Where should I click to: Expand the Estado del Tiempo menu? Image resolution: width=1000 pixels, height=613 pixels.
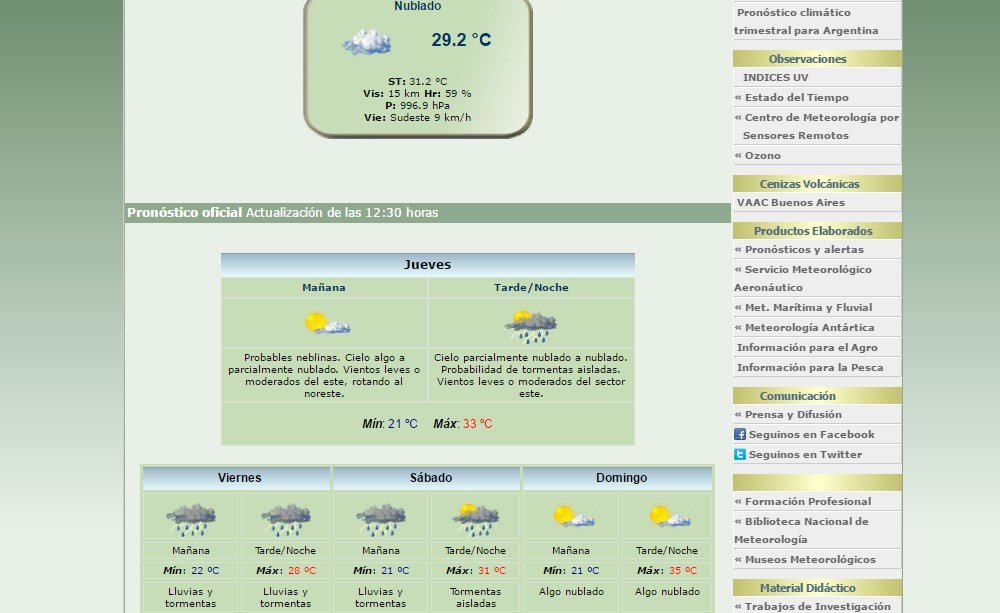pos(796,97)
